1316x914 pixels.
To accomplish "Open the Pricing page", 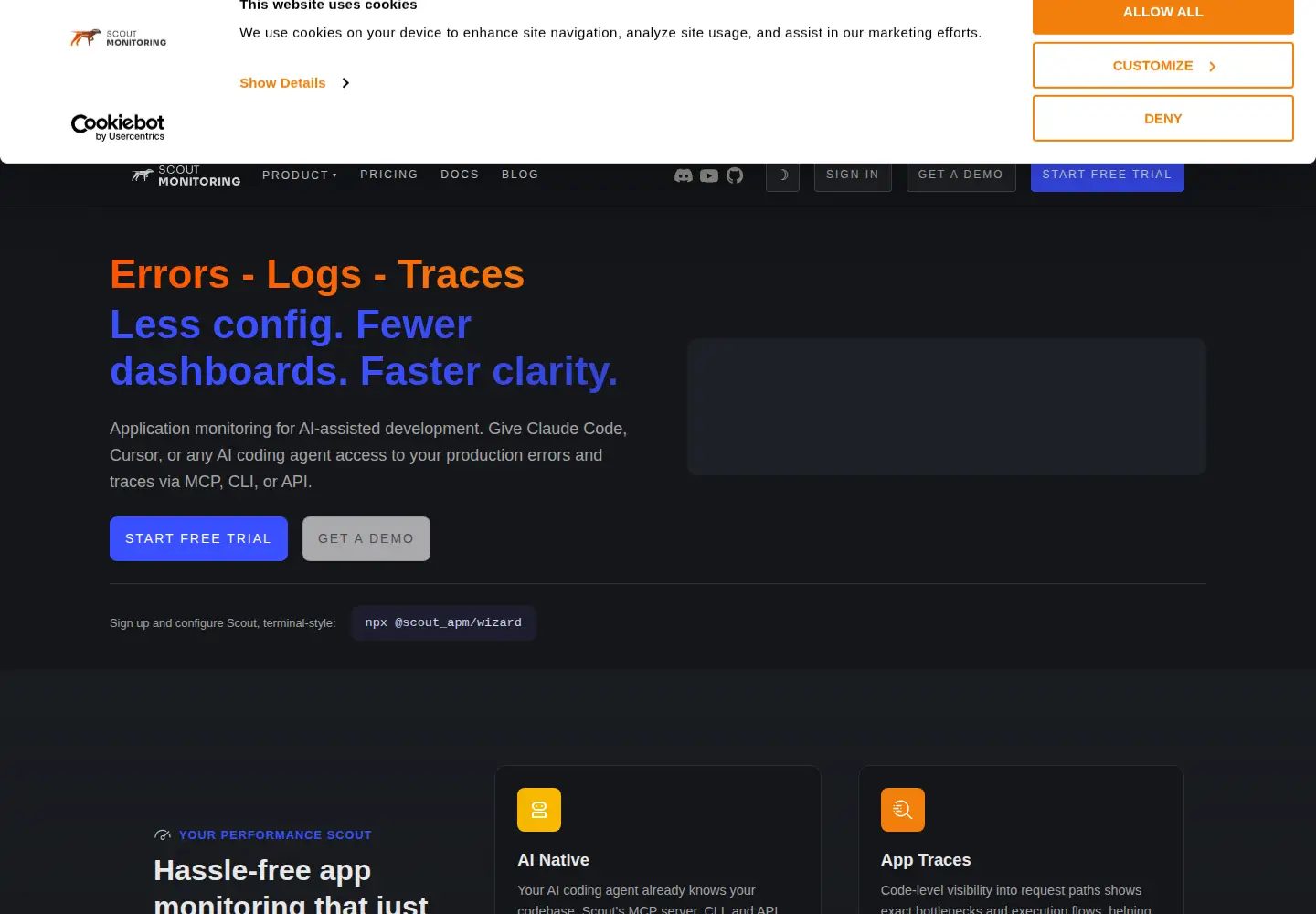I will 388,175.
